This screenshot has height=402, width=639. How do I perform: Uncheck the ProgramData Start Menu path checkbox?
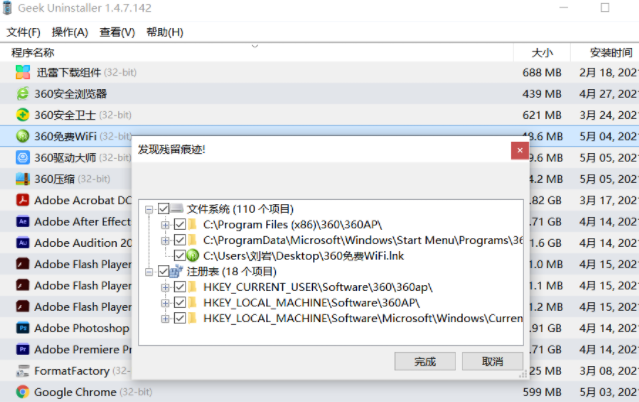180,240
